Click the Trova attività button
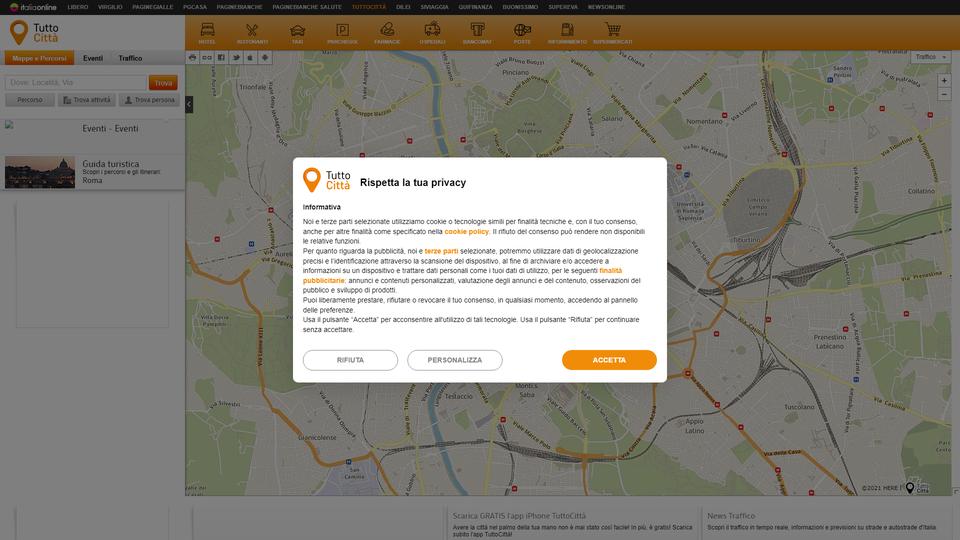Viewport: 960px width, 540px height. (87, 100)
